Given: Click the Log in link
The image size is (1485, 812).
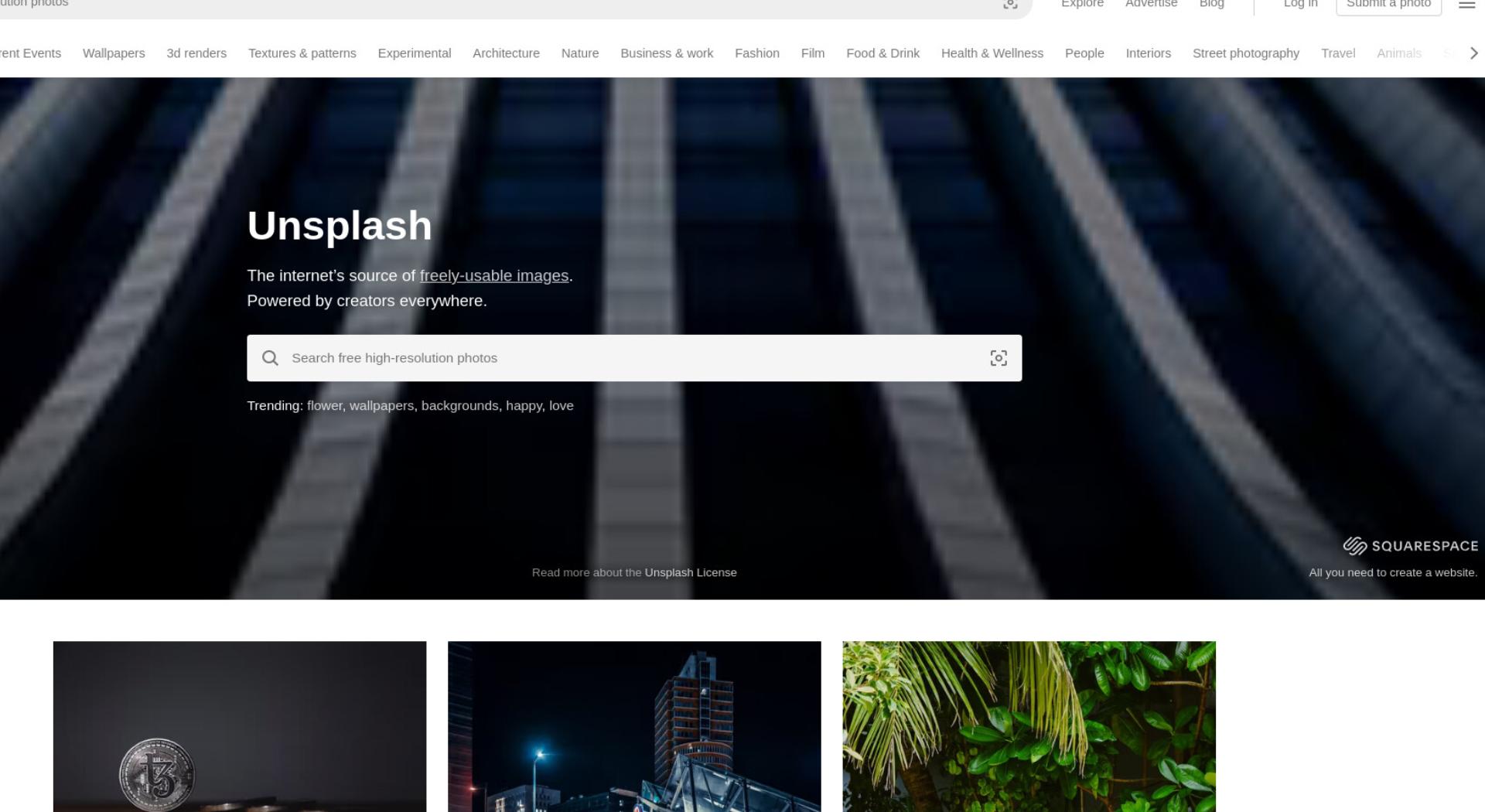Looking at the screenshot, I should [x=1300, y=4].
